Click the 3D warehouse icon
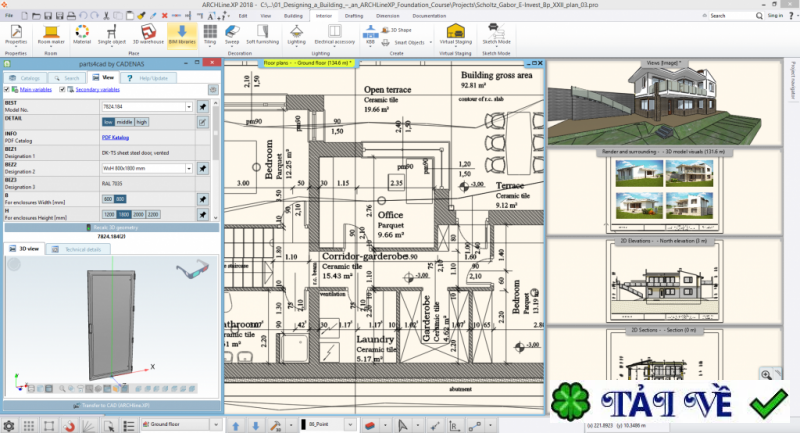The image size is (800, 433). click(x=146, y=36)
